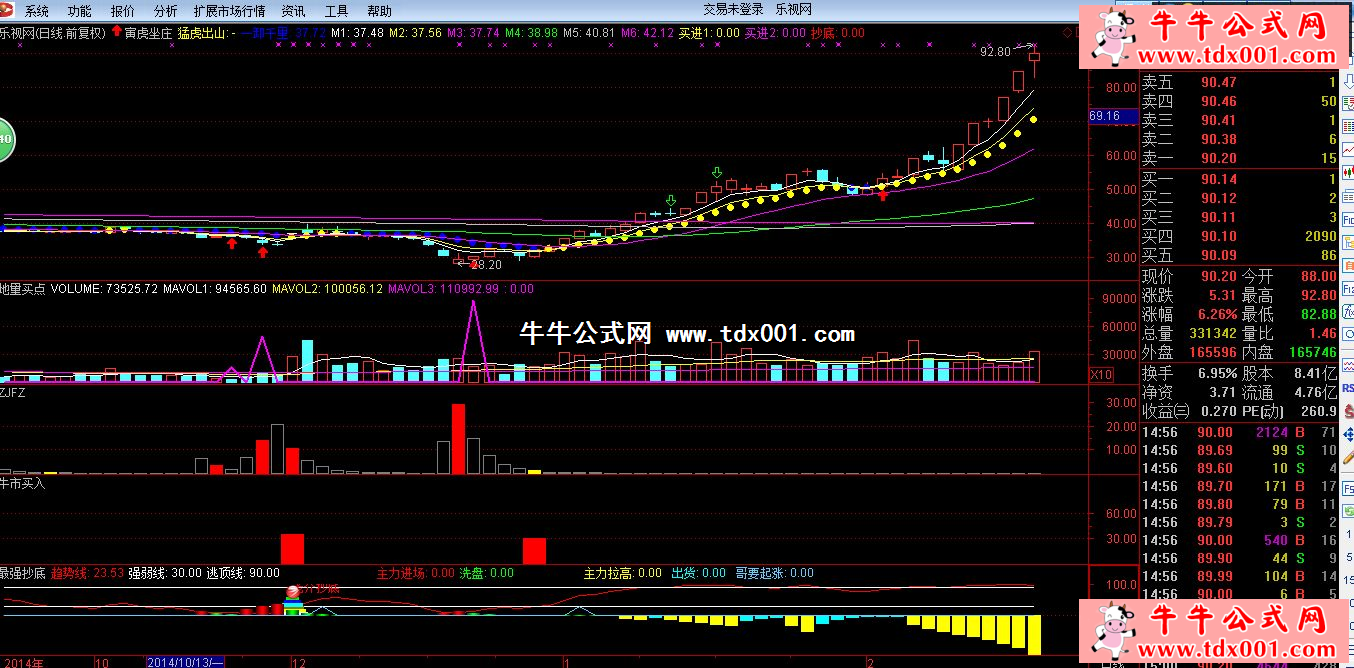The width and height of the screenshot is (1354, 668).
Task: Select the highlighted date 2014/10/13 on timeline
Action: pyautogui.click(x=186, y=661)
